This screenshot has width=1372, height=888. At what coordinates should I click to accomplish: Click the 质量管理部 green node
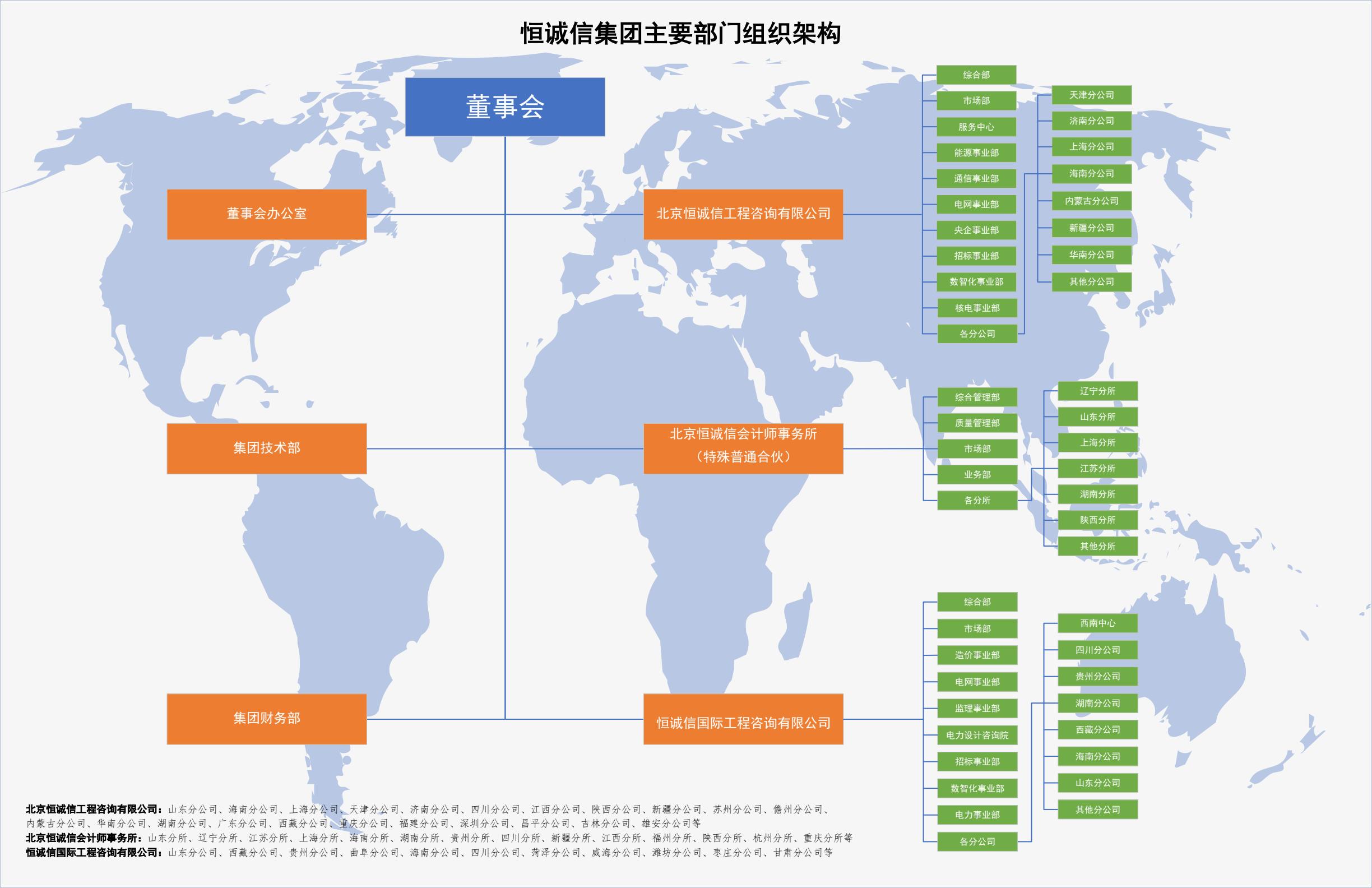pos(978,424)
